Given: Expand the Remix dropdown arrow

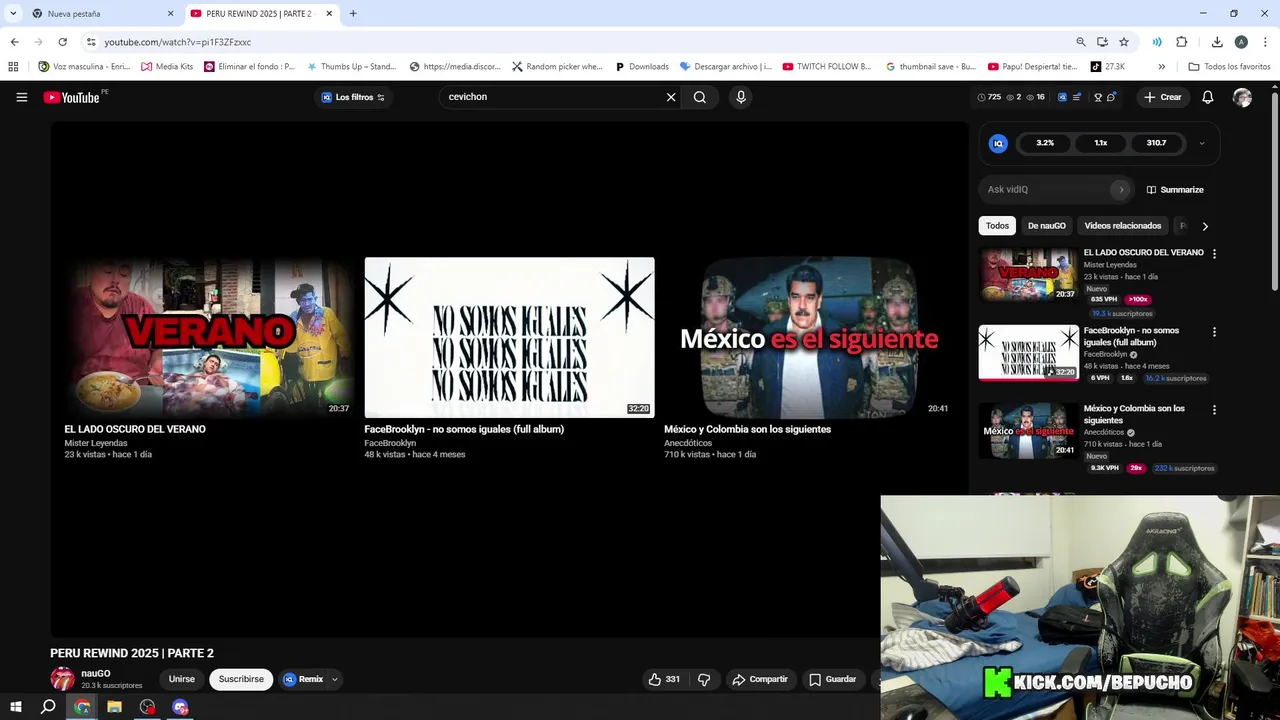Looking at the screenshot, I should click(x=334, y=679).
